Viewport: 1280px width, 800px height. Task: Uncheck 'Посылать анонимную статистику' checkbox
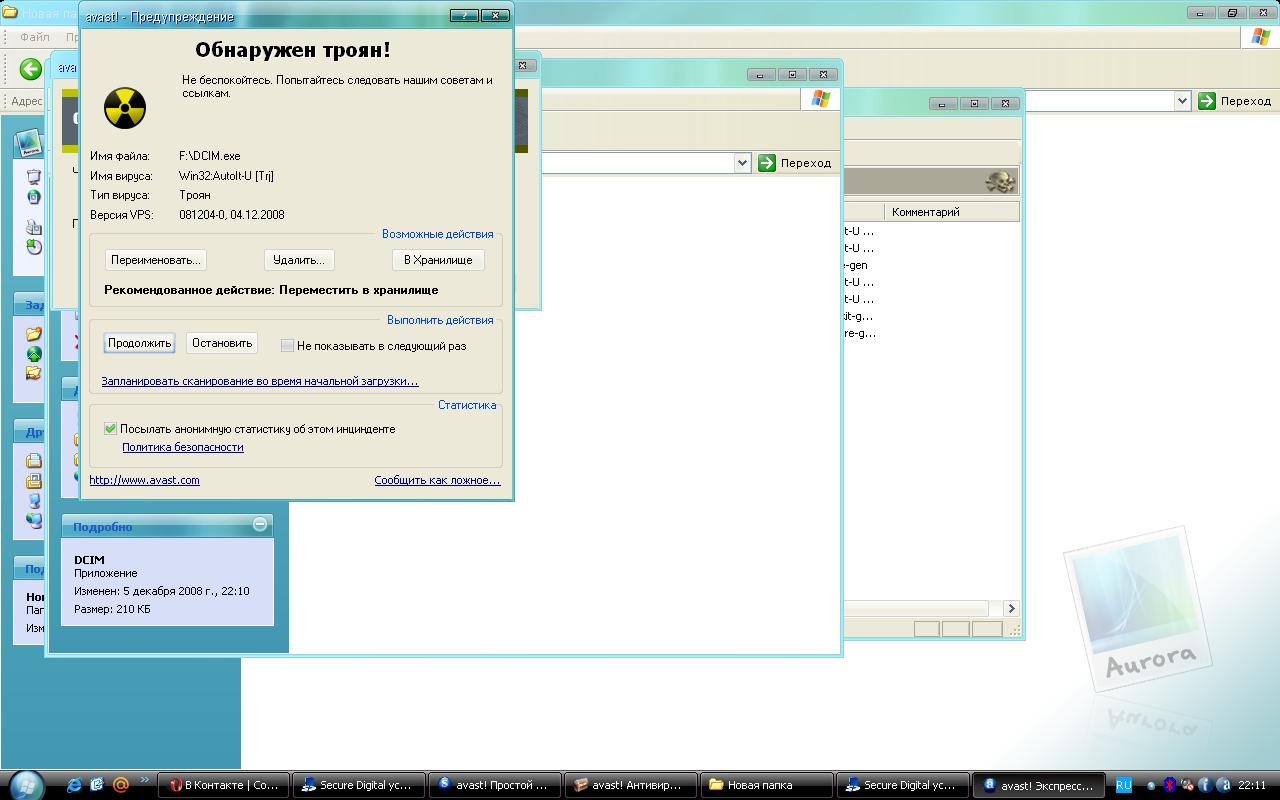pyautogui.click(x=110, y=429)
